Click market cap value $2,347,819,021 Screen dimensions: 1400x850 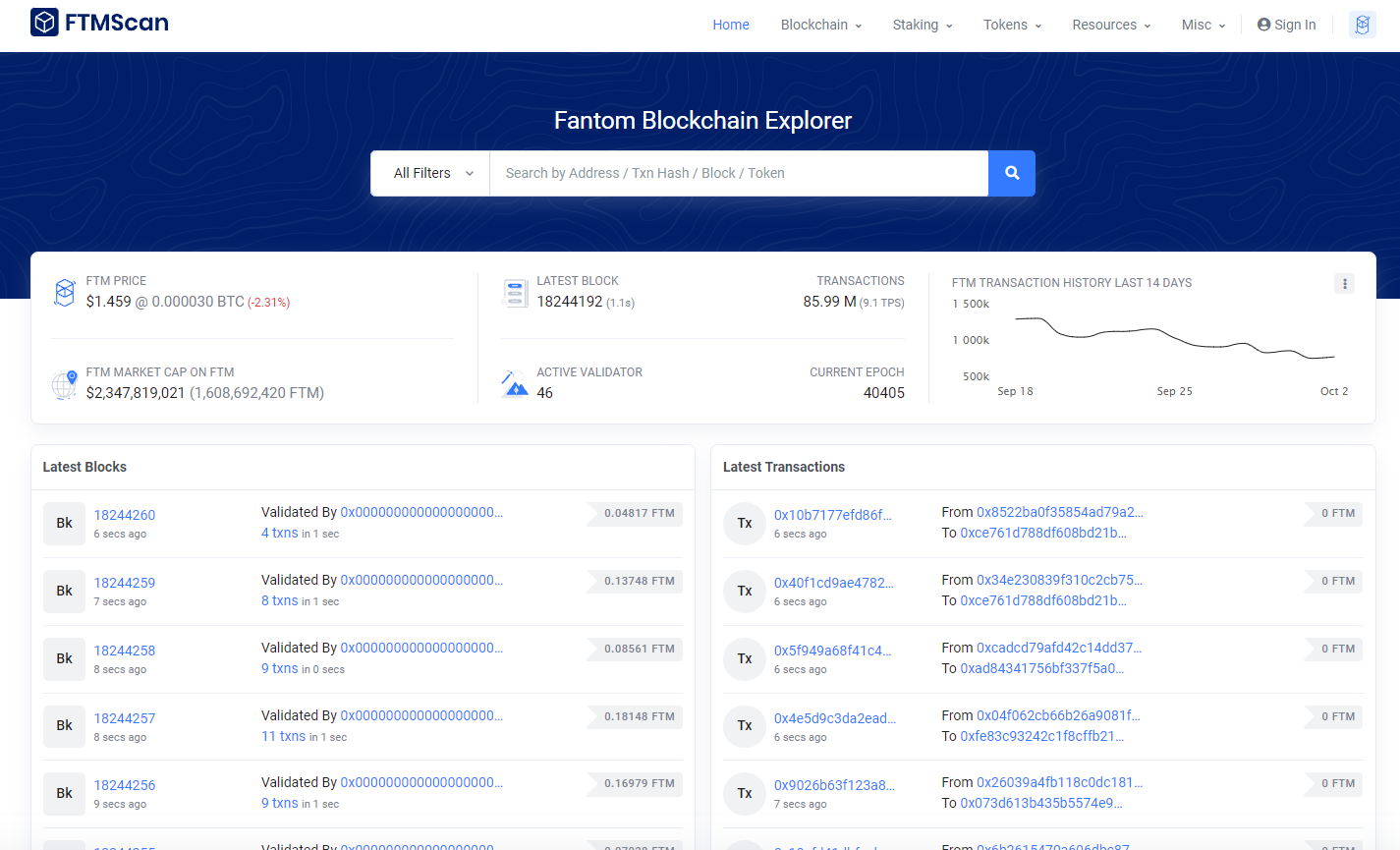[x=136, y=393]
